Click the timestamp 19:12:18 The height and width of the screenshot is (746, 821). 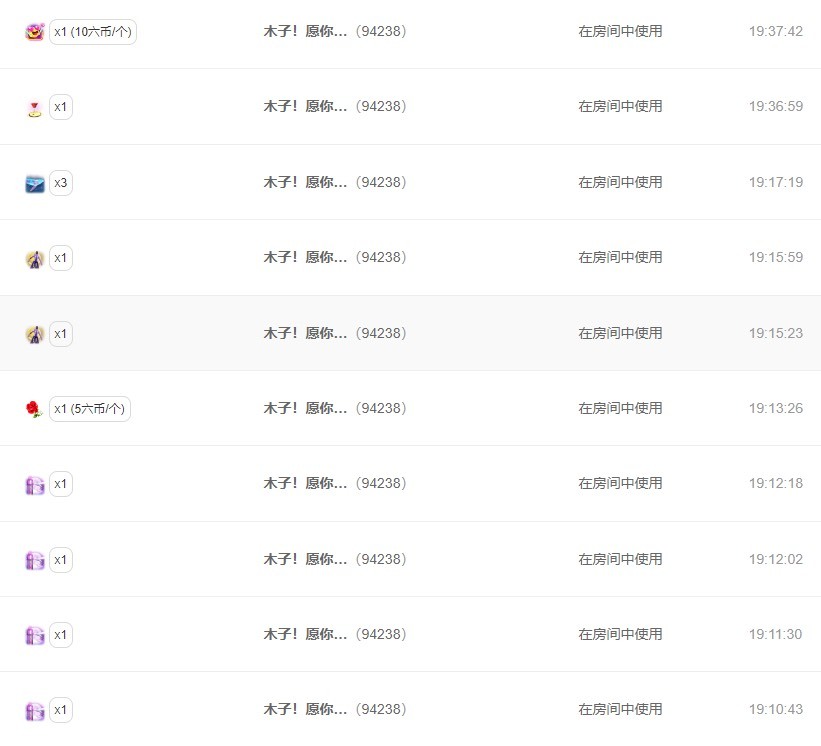775,483
